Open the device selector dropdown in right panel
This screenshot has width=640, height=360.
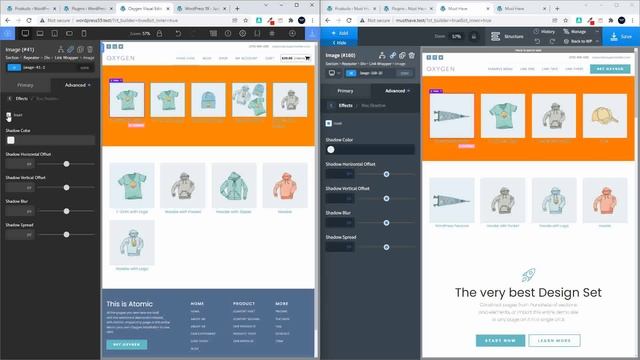click(x=334, y=73)
